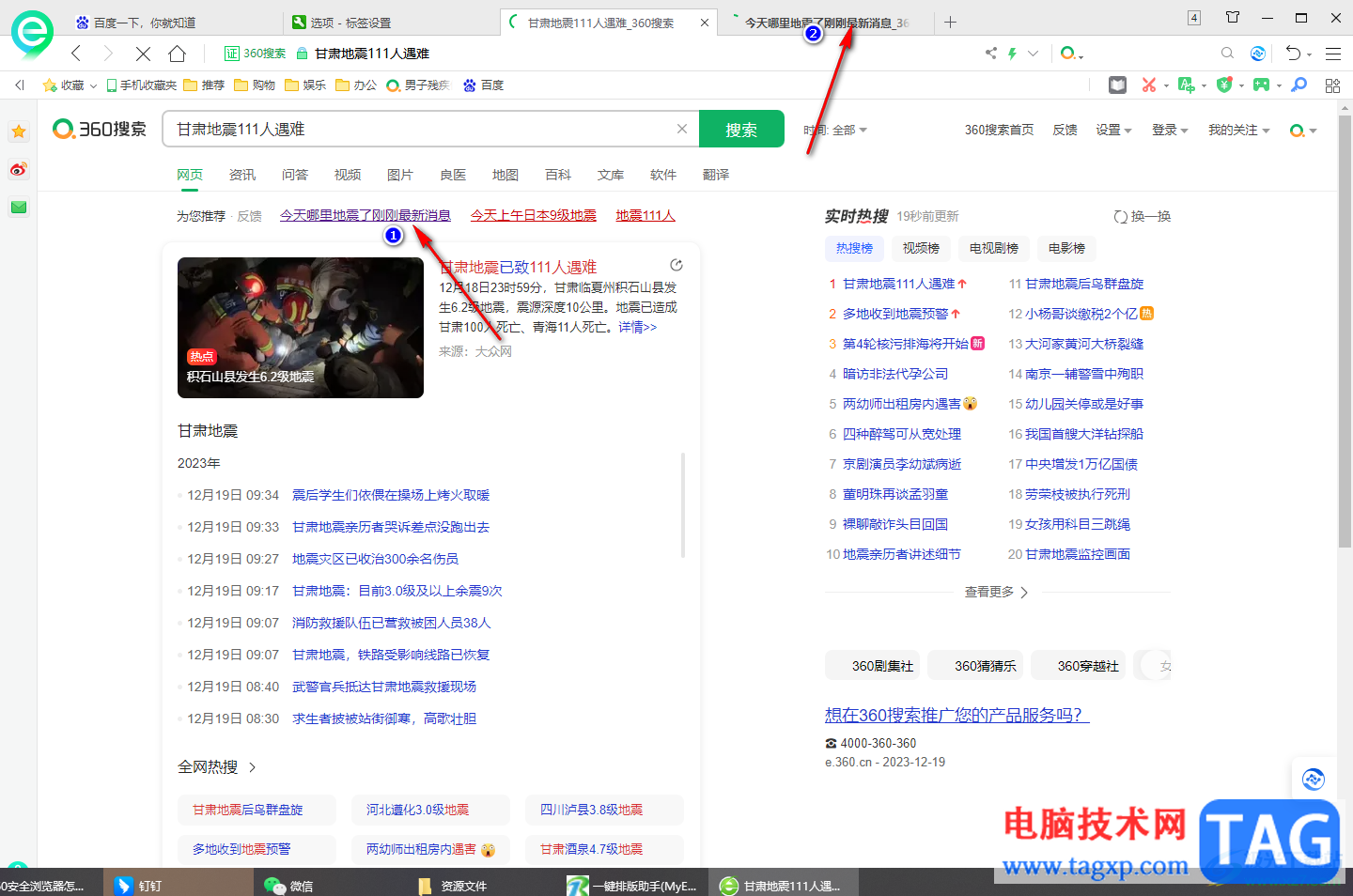The image size is (1353, 896).
Task: Open the Weibo sidebar icon
Action: coord(18,170)
